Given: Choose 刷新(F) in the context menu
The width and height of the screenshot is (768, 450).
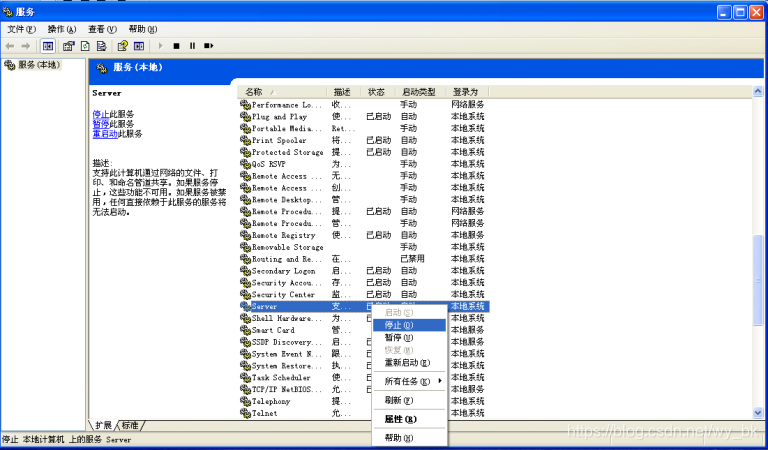Looking at the screenshot, I should pyautogui.click(x=409, y=401).
